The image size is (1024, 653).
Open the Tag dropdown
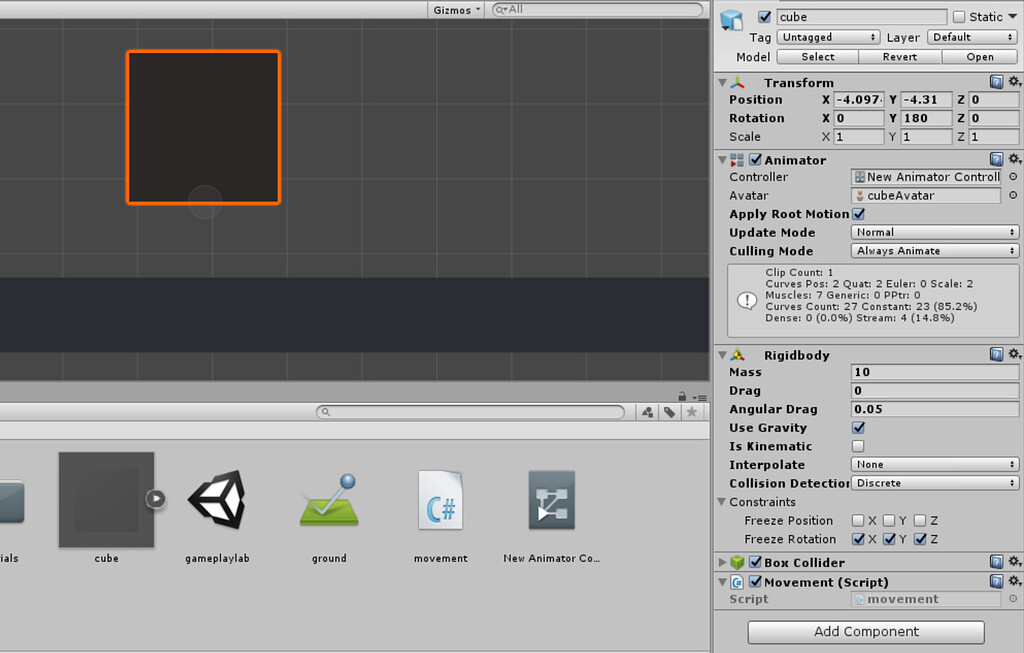coord(827,36)
